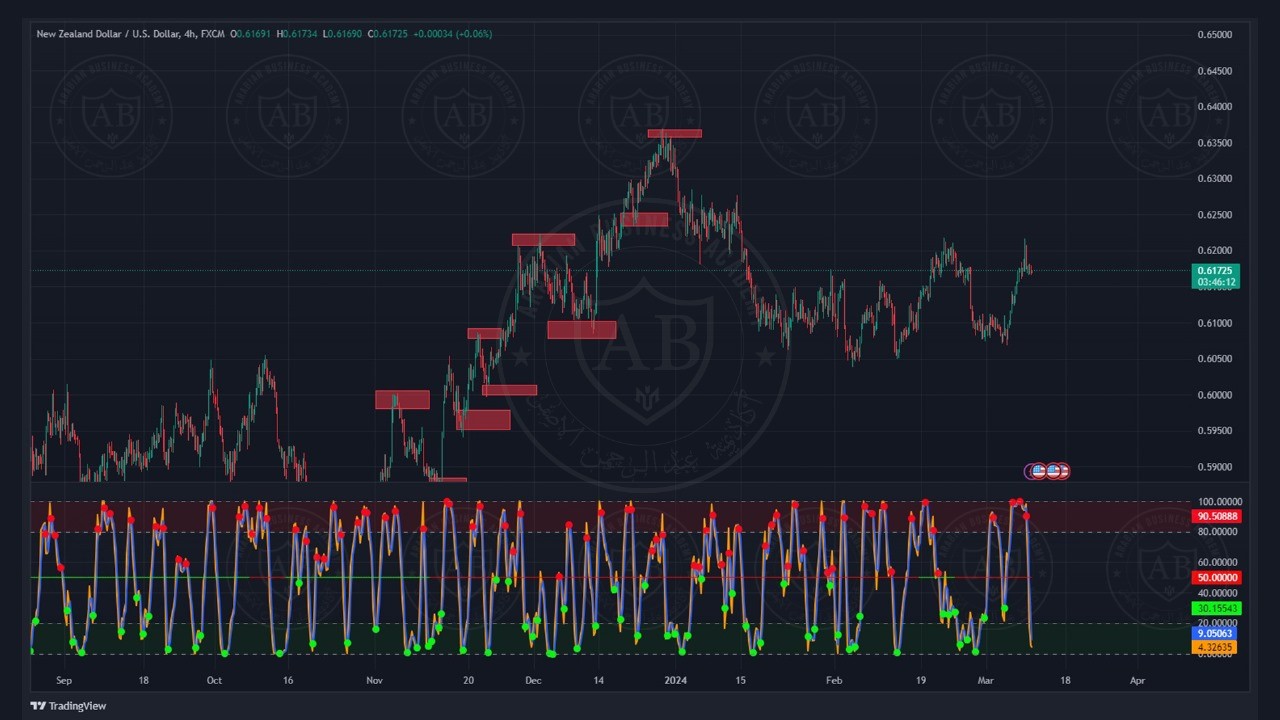Click the TradingView logo at bottom left

coord(68,706)
